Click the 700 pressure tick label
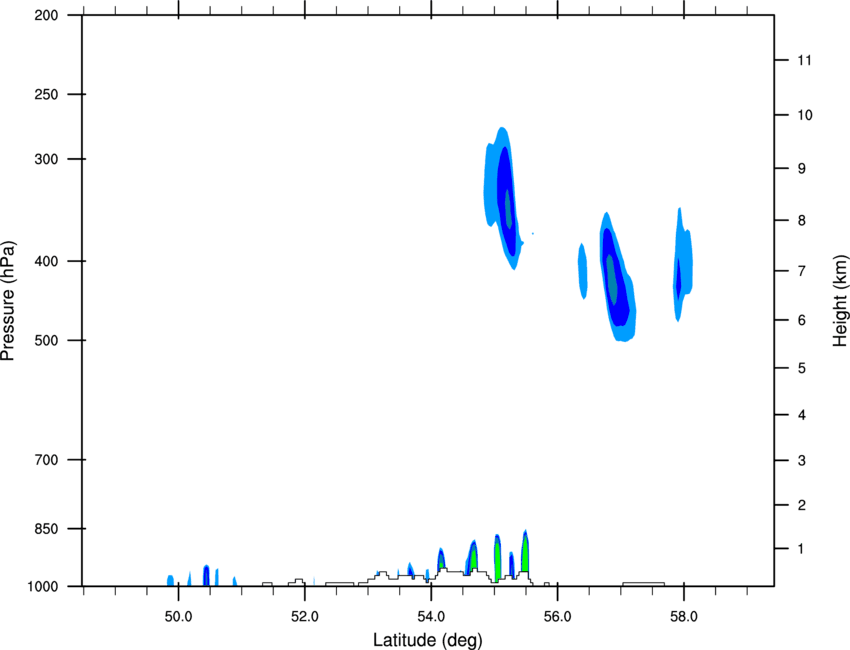 pyautogui.click(x=46, y=460)
